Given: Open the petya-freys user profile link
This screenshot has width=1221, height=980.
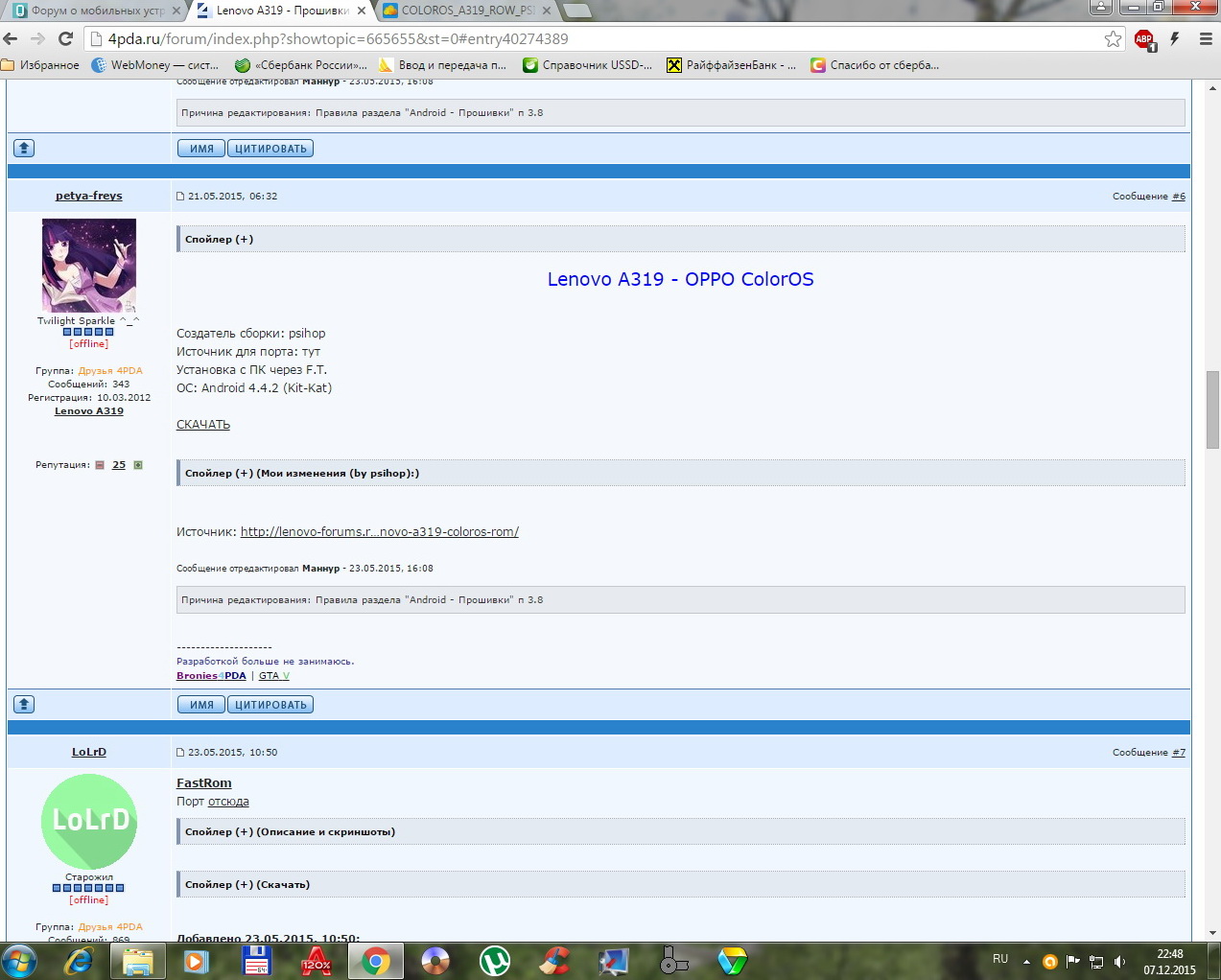Looking at the screenshot, I should click(x=89, y=196).
